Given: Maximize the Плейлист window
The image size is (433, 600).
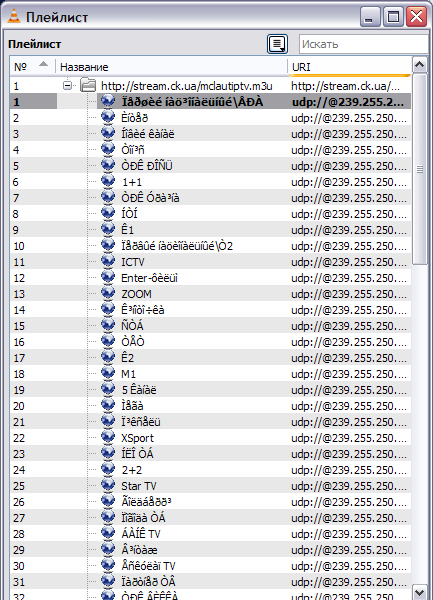Looking at the screenshot, I should click(x=393, y=16).
